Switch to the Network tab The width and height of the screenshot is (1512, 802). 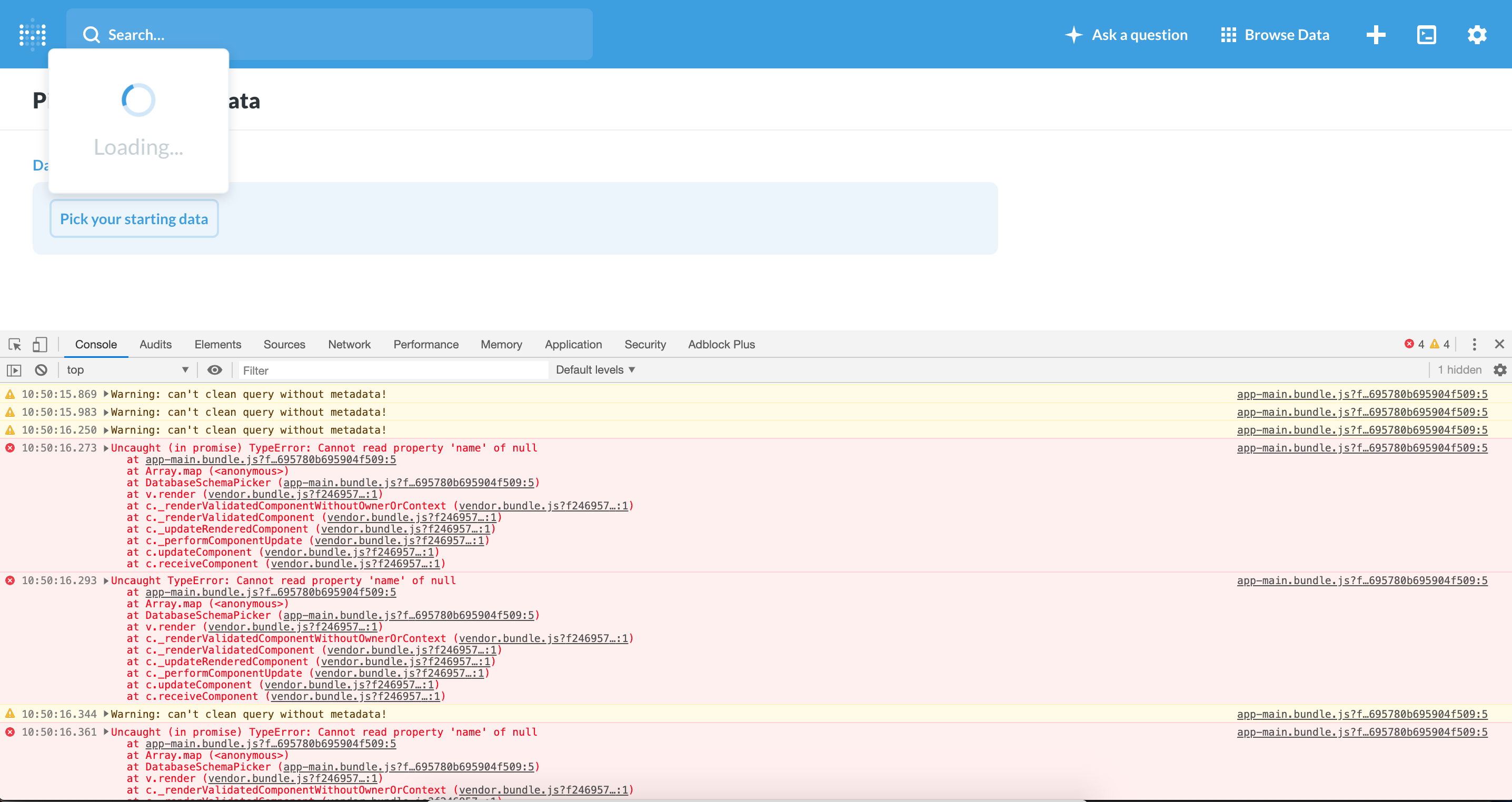point(349,344)
